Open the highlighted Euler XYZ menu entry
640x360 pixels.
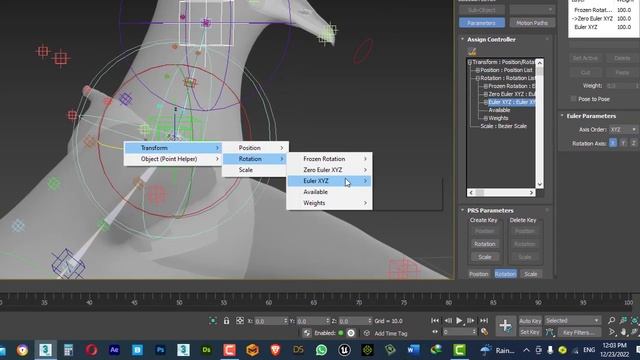pos(329,181)
